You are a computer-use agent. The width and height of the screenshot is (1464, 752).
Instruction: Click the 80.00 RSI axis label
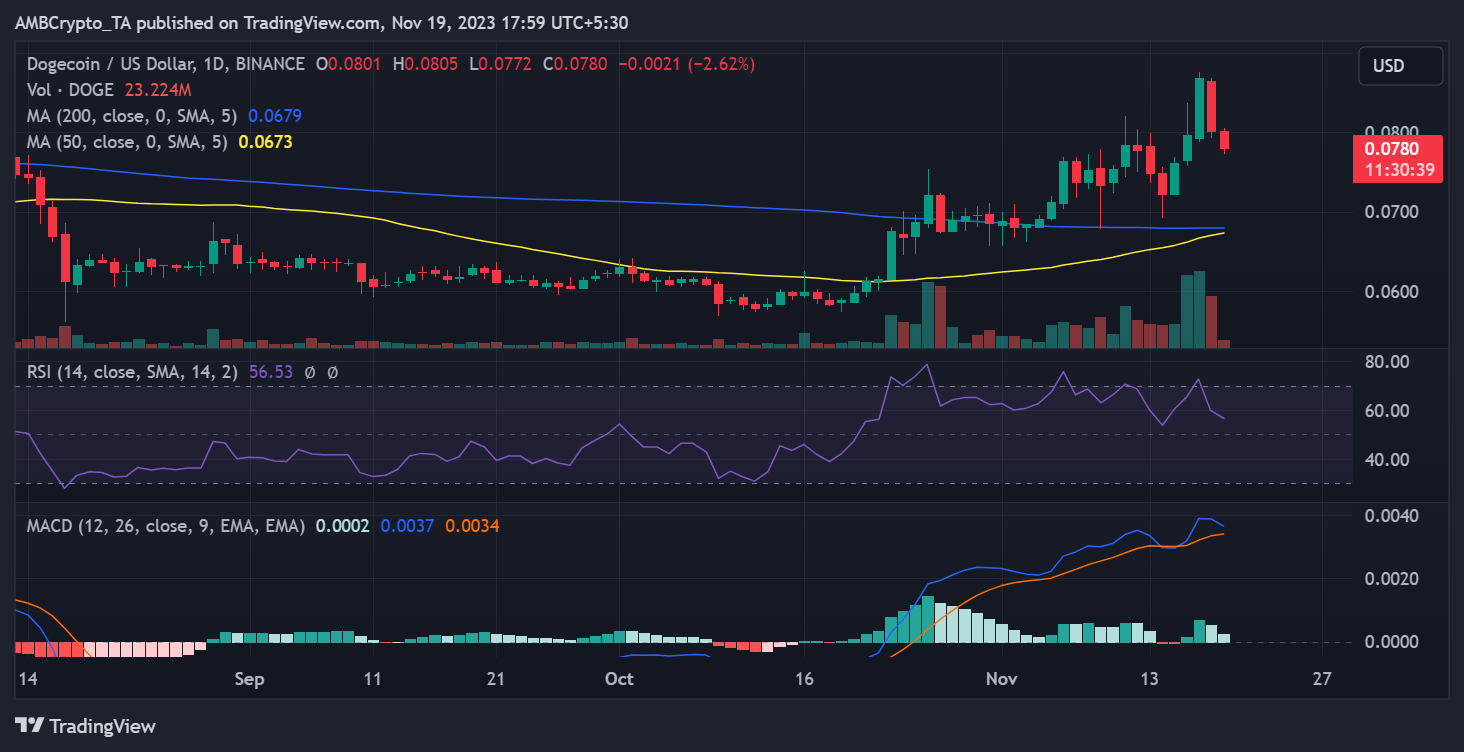click(1389, 361)
